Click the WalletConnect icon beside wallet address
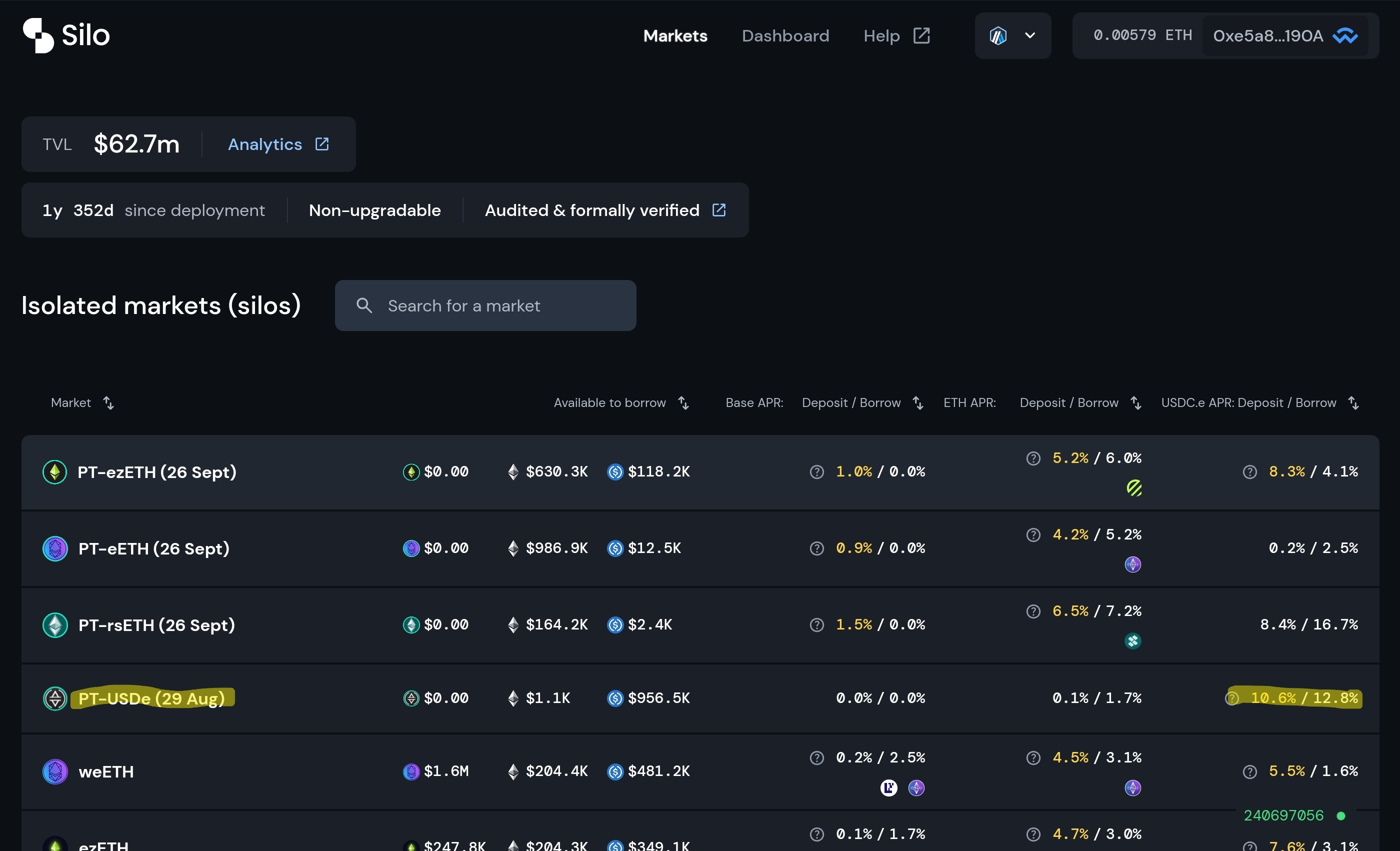Image resolution: width=1400 pixels, height=851 pixels. pyautogui.click(x=1345, y=36)
